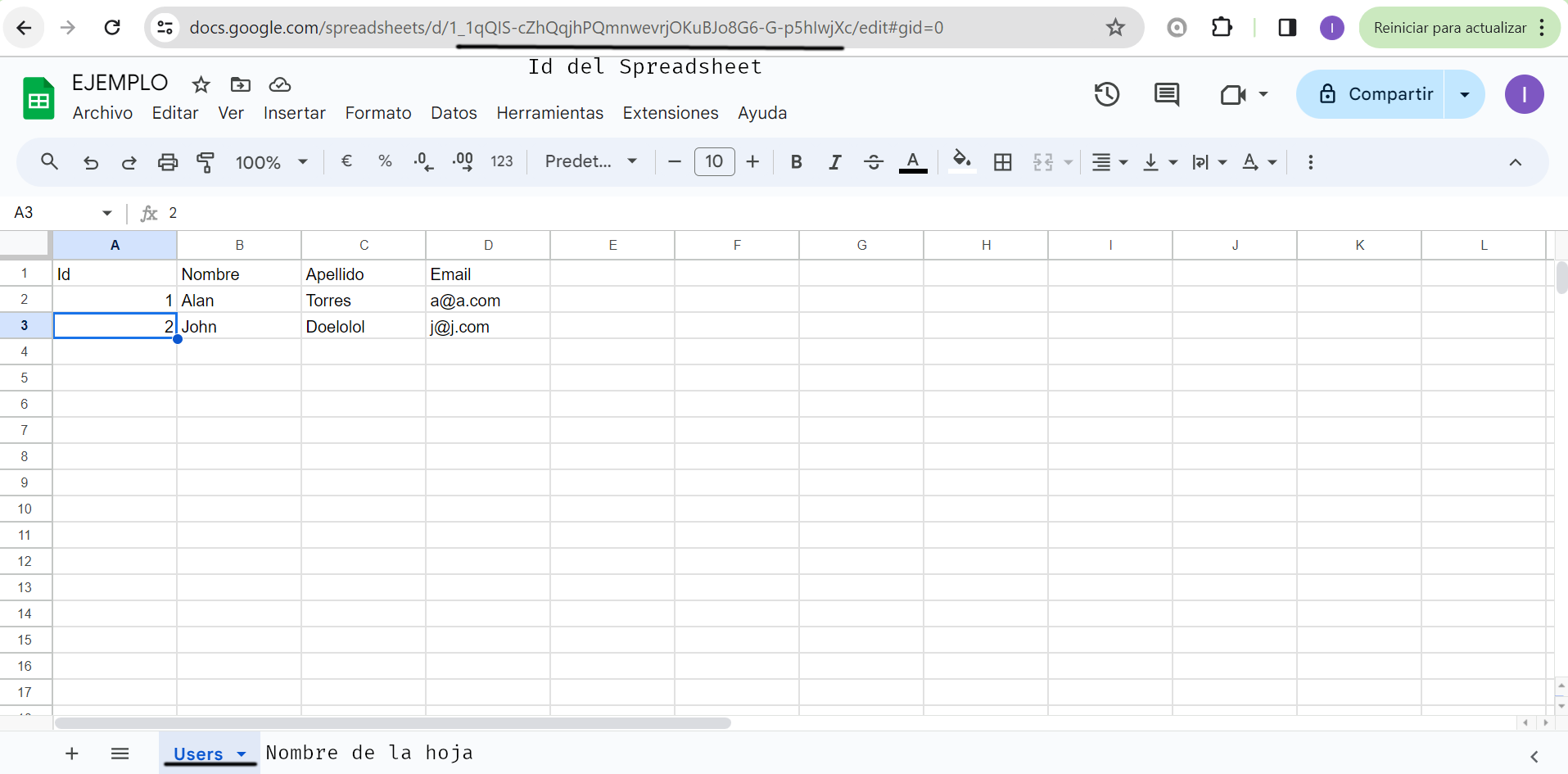Open horizontal align dropdown

coord(1109,162)
